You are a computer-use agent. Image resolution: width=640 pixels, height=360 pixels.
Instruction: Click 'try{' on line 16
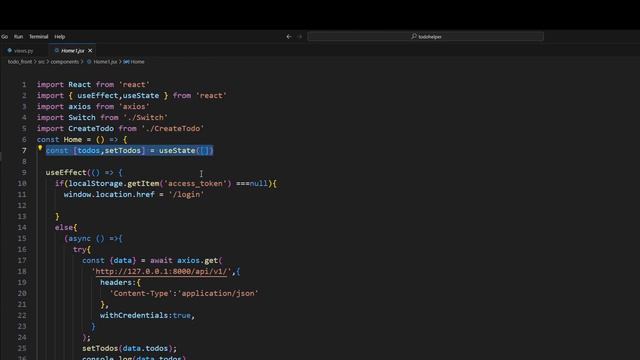coord(82,249)
